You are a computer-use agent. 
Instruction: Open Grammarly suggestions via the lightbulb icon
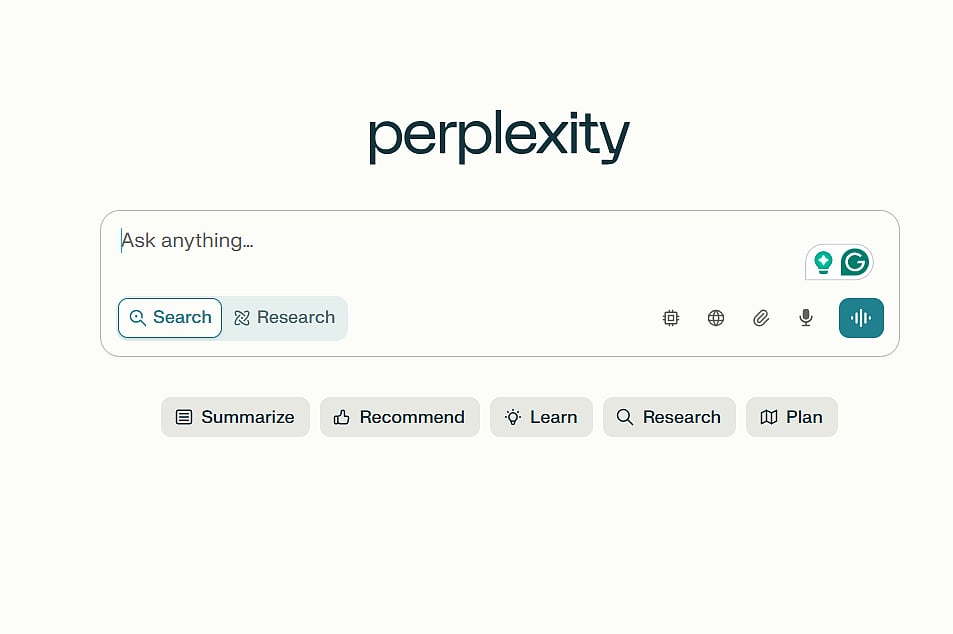[x=824, y=261]
